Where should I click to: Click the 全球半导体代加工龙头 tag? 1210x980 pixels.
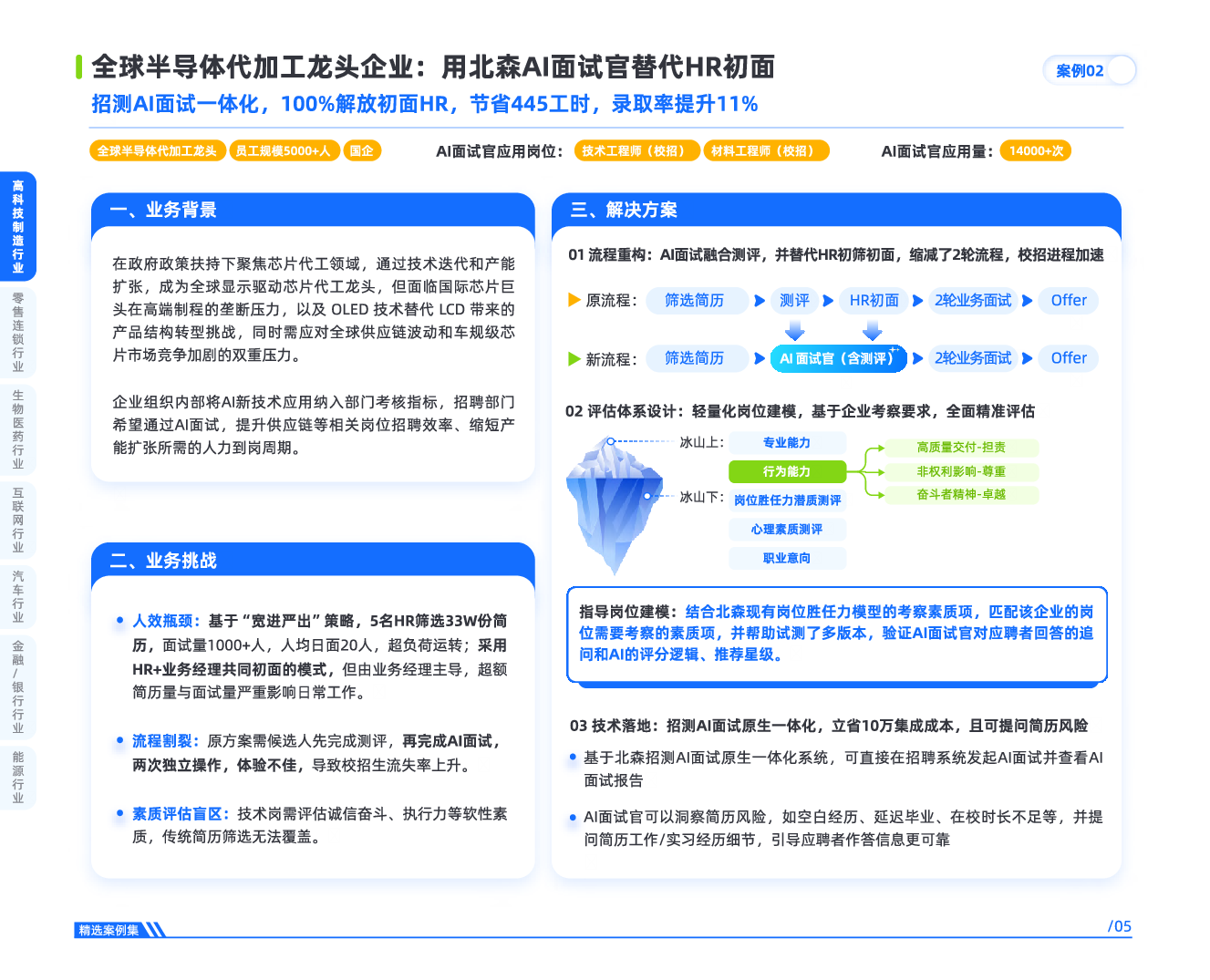pyautogui.click(x=157, y=150)
